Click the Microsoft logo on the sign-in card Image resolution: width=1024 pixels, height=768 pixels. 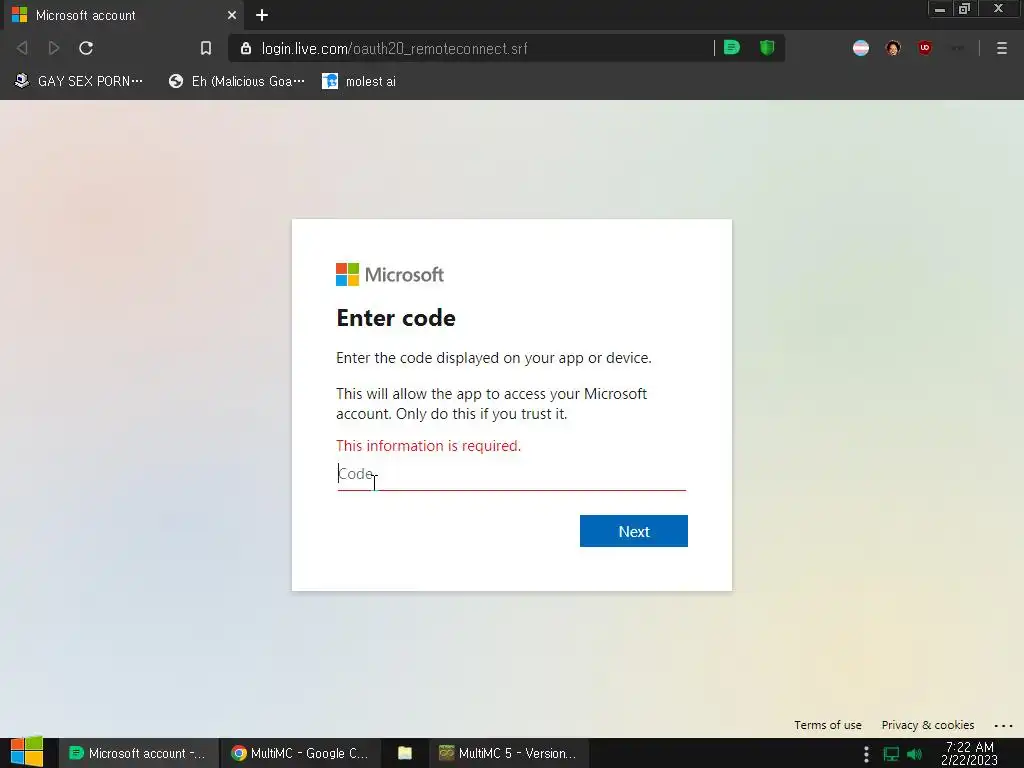(x=390, y=274)
